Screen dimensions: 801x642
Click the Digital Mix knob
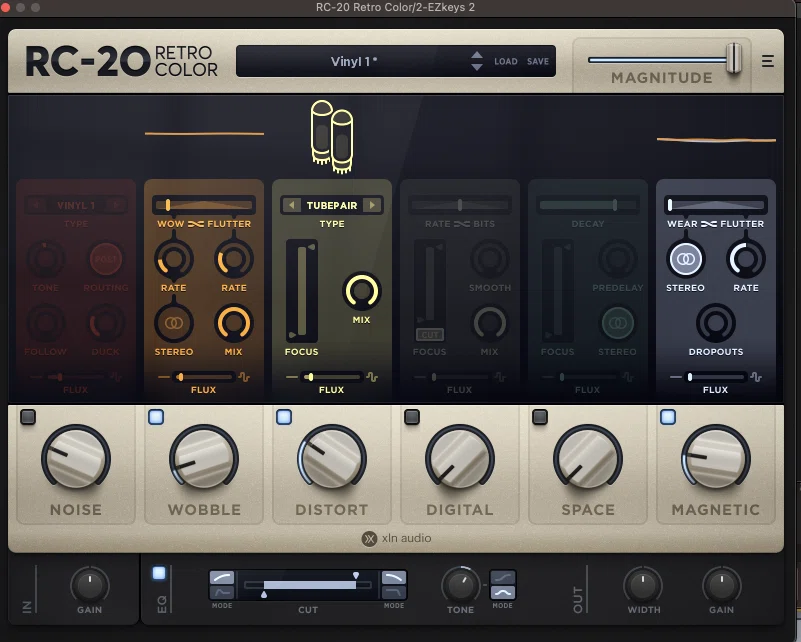pyautogui.click(x=489, y=323)
